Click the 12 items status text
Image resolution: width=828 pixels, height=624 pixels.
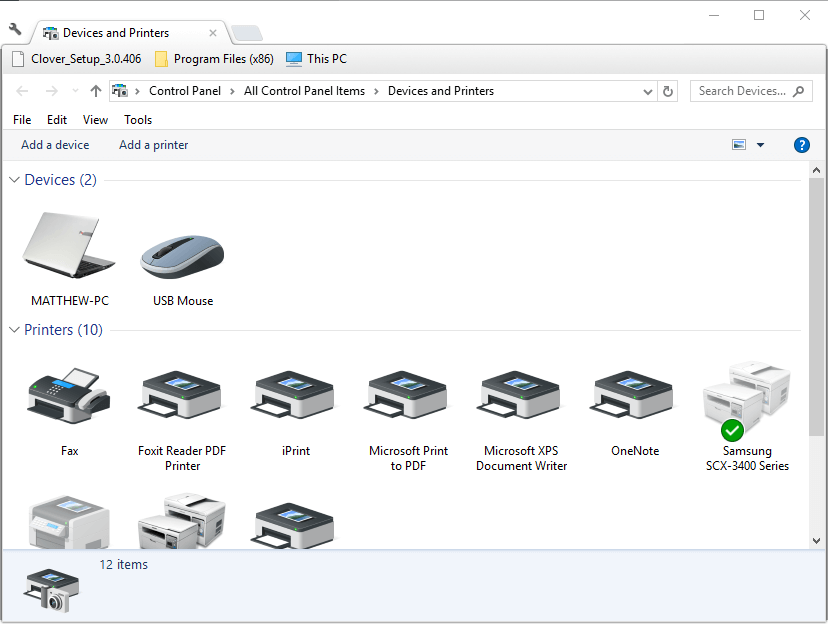[x=124, y=564]
